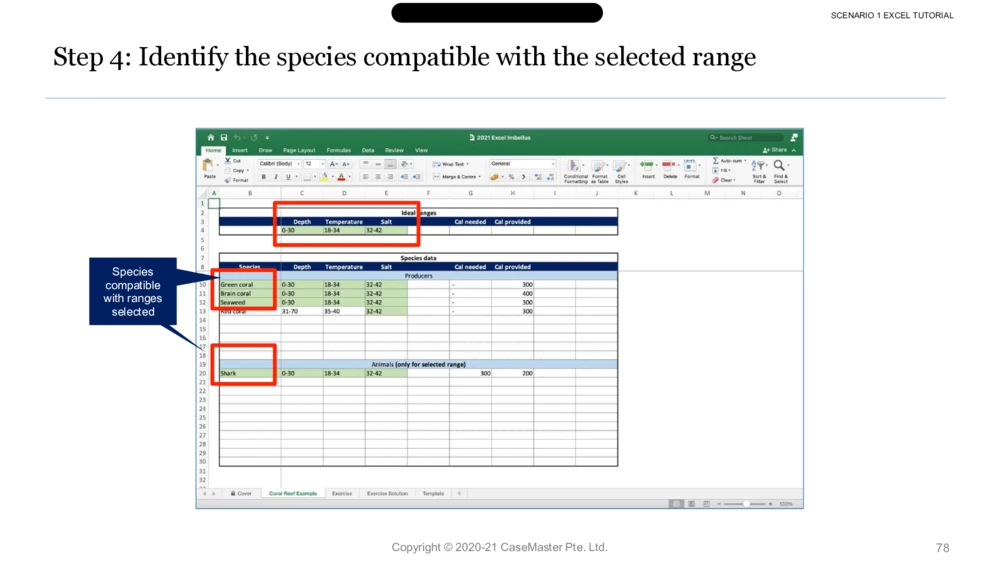Switch to the Formulas ribbon tab
Viewport: 1000px width, 564px height.
[338, 150]
